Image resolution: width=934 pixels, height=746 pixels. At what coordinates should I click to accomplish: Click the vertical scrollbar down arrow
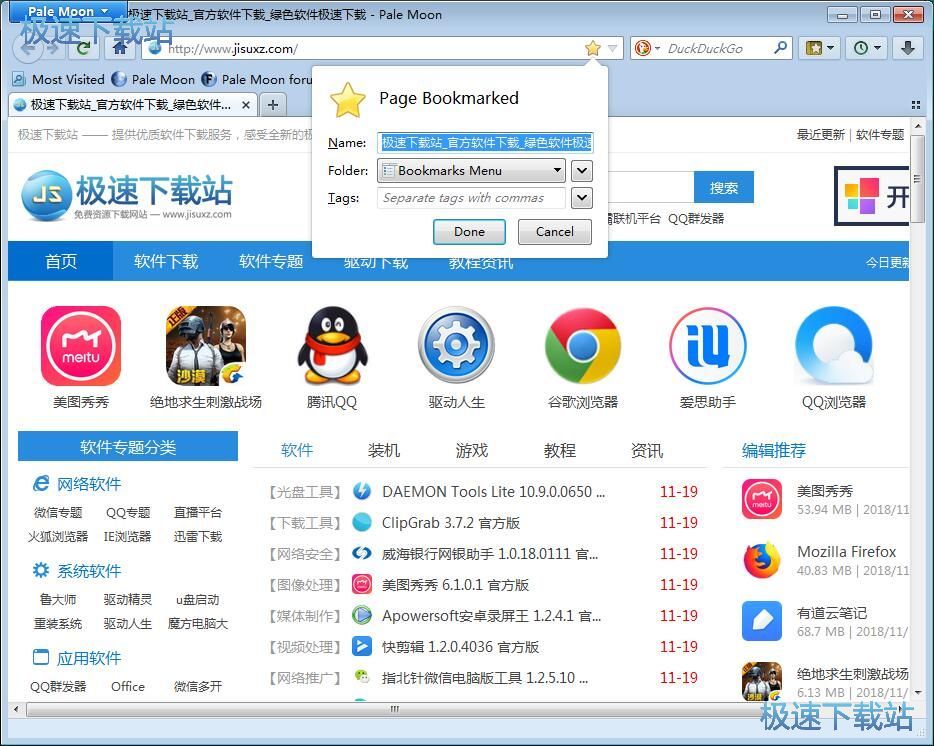[917, 692]
